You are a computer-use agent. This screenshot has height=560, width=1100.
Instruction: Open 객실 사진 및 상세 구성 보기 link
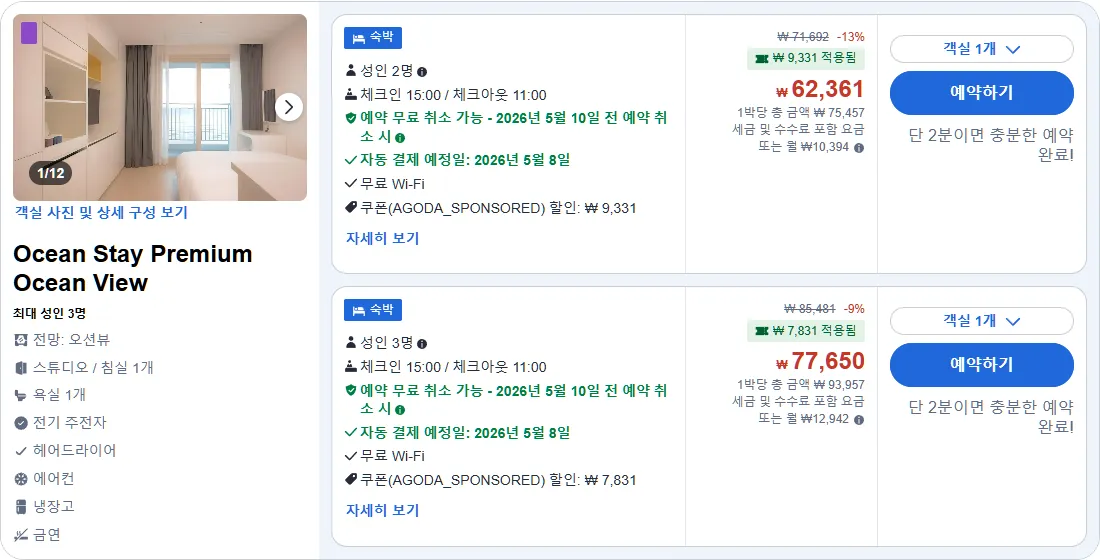pyautogui.click(x=102, y=213)
